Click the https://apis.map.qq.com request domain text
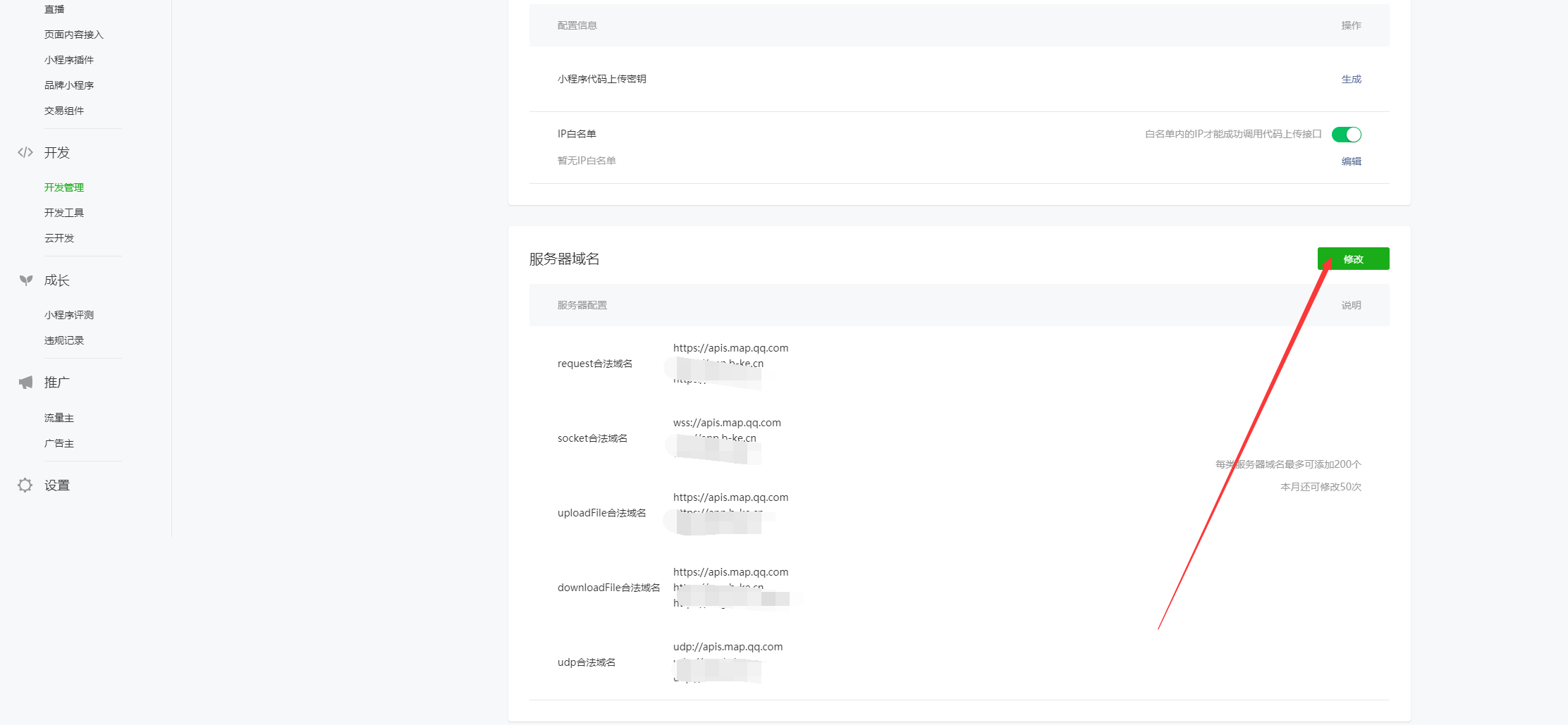 click(x=730, y=348)
